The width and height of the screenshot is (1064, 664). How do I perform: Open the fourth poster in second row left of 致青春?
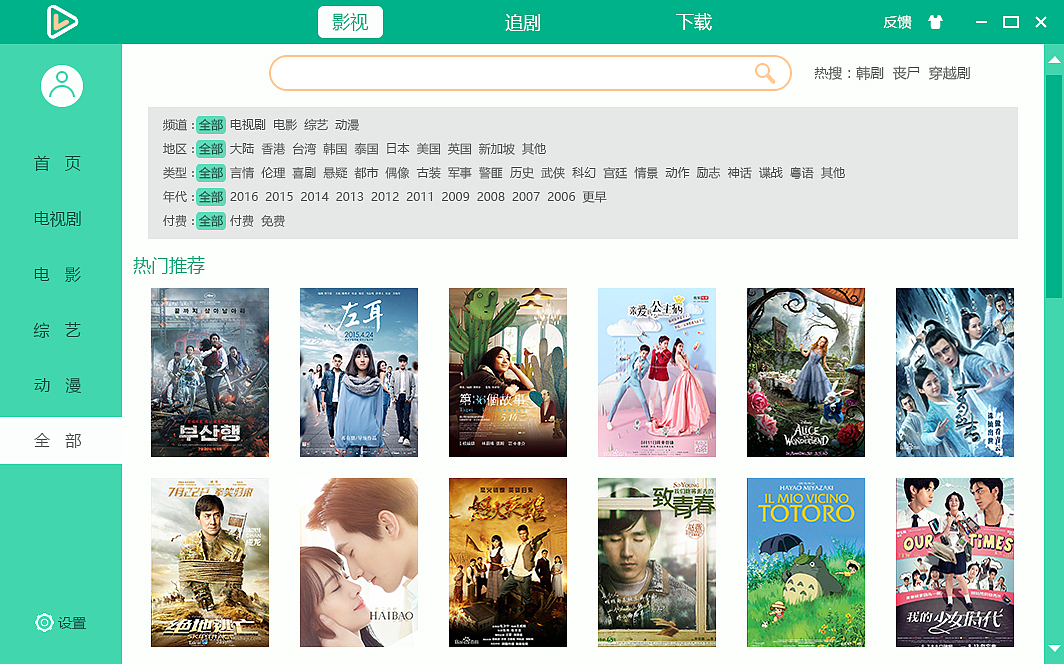pos(508,562)
